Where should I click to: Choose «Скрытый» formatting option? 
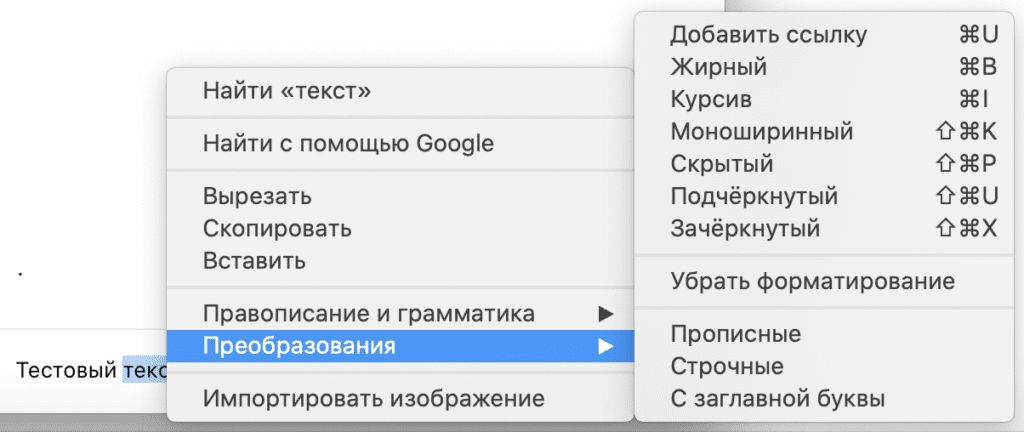[x=721, y=163]
